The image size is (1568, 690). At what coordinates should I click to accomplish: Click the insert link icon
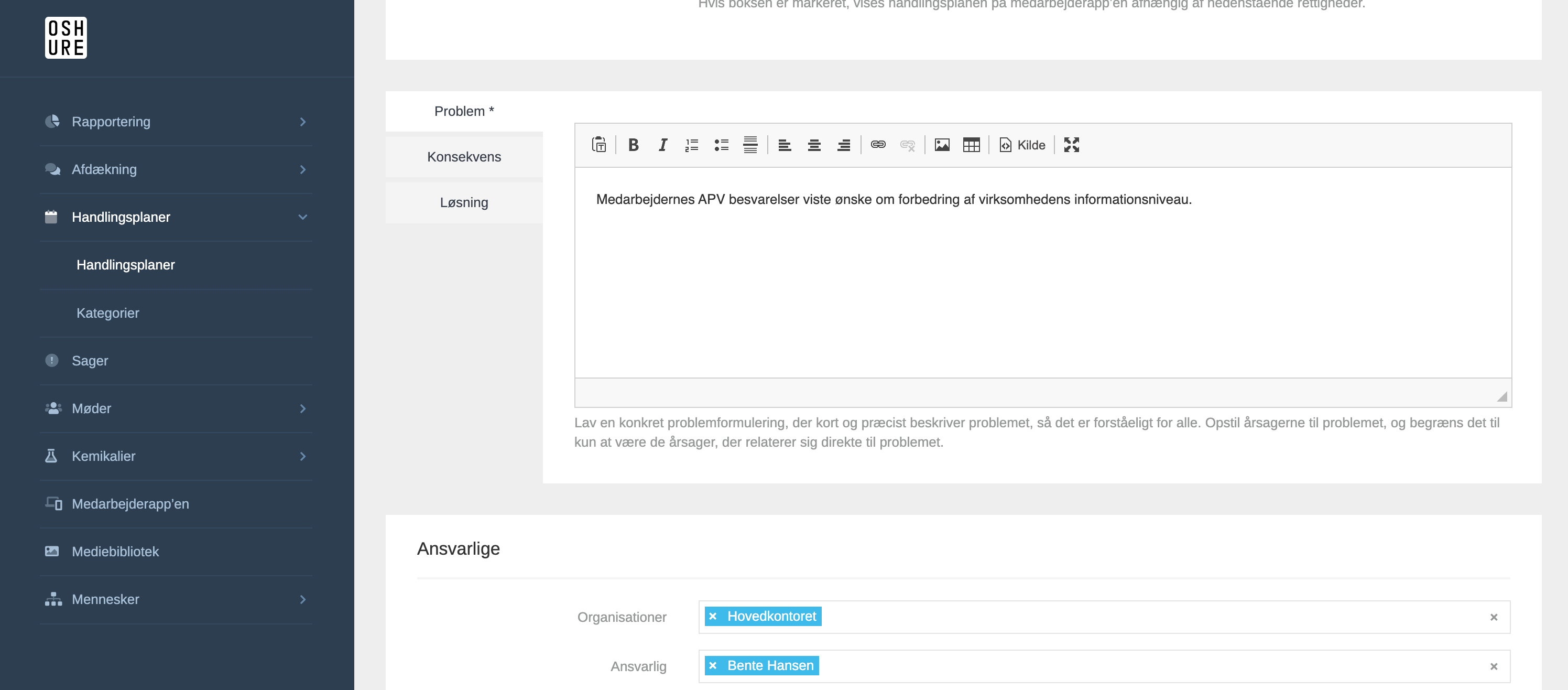(878, 145)
